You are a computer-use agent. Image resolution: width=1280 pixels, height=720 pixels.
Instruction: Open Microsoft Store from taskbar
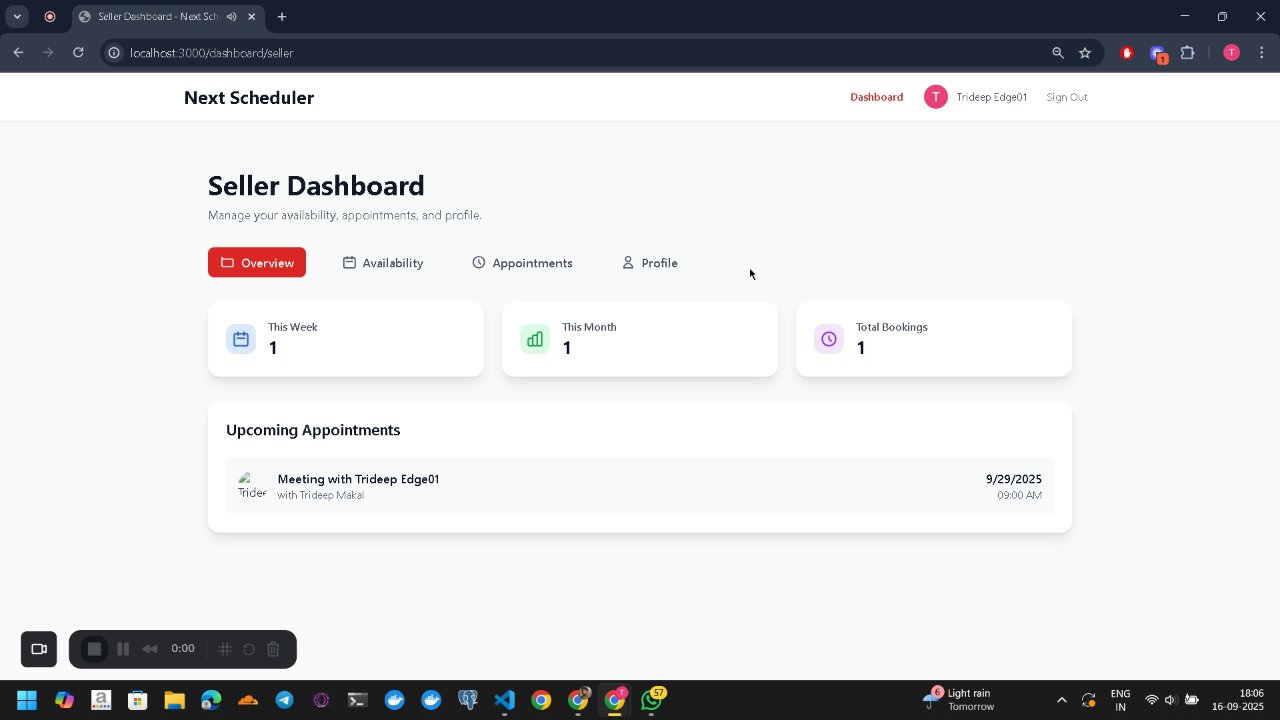click(x=138, y=700)
